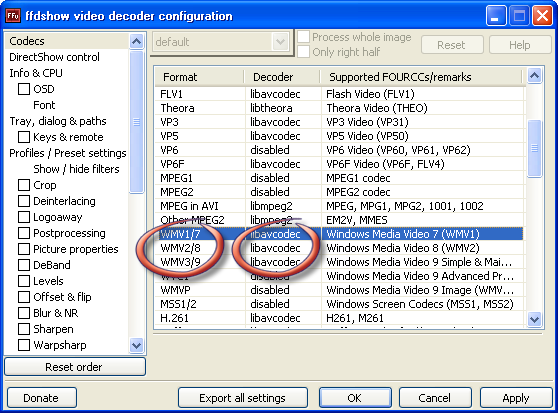Click the codec table scroll-up arrow
The width and height of the screenshot is (558, 413).
(535, 75)
